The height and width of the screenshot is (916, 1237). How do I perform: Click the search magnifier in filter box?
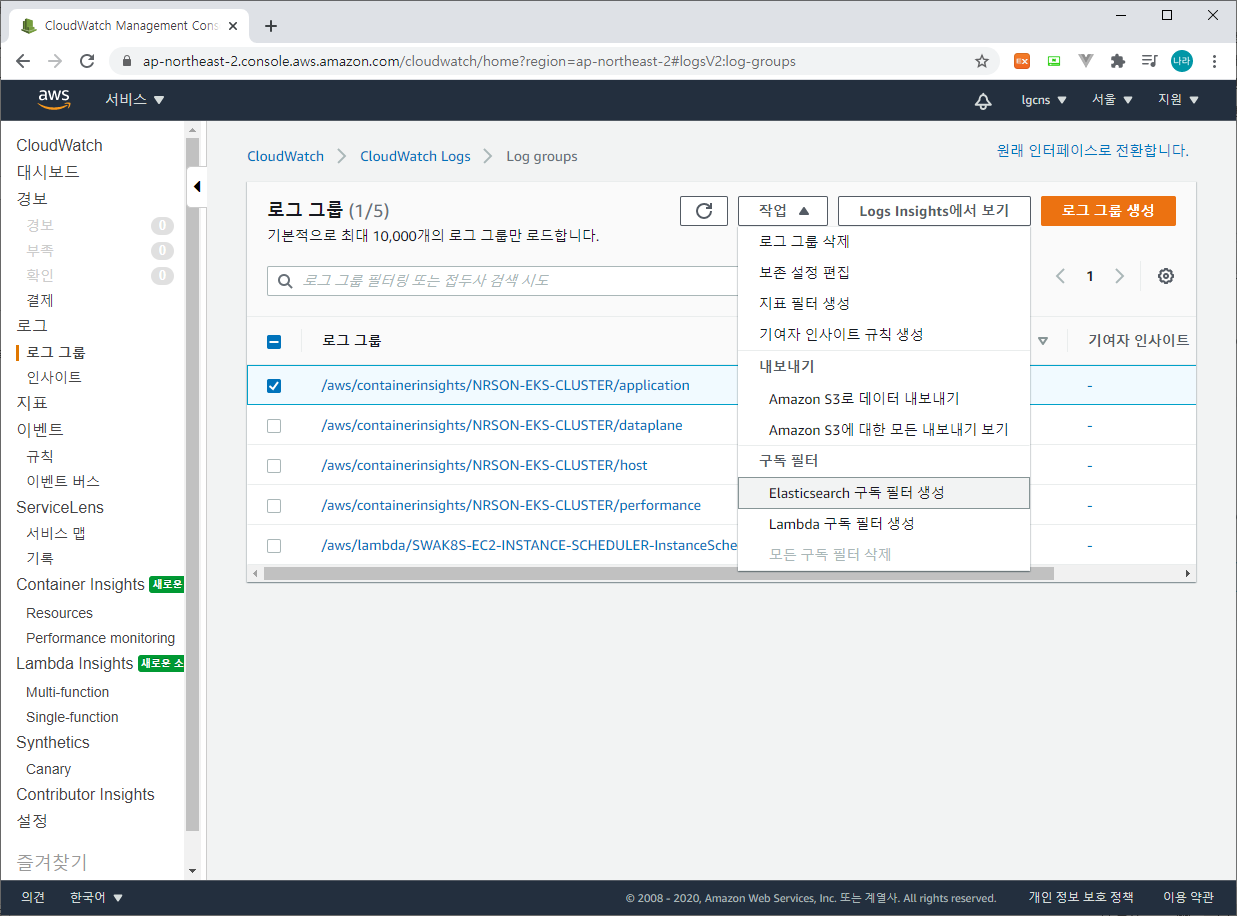point(285,281)
